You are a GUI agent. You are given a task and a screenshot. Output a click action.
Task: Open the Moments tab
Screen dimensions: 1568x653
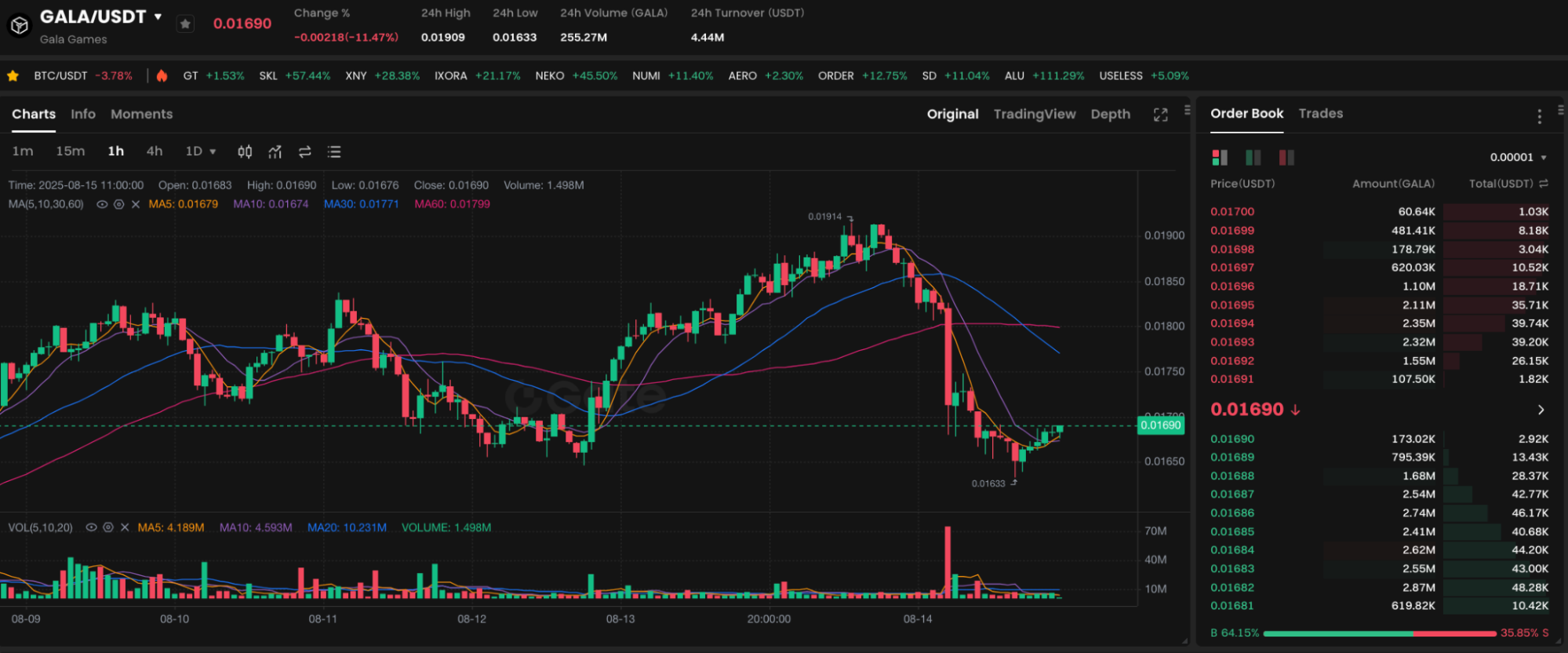tap(141, 114)
